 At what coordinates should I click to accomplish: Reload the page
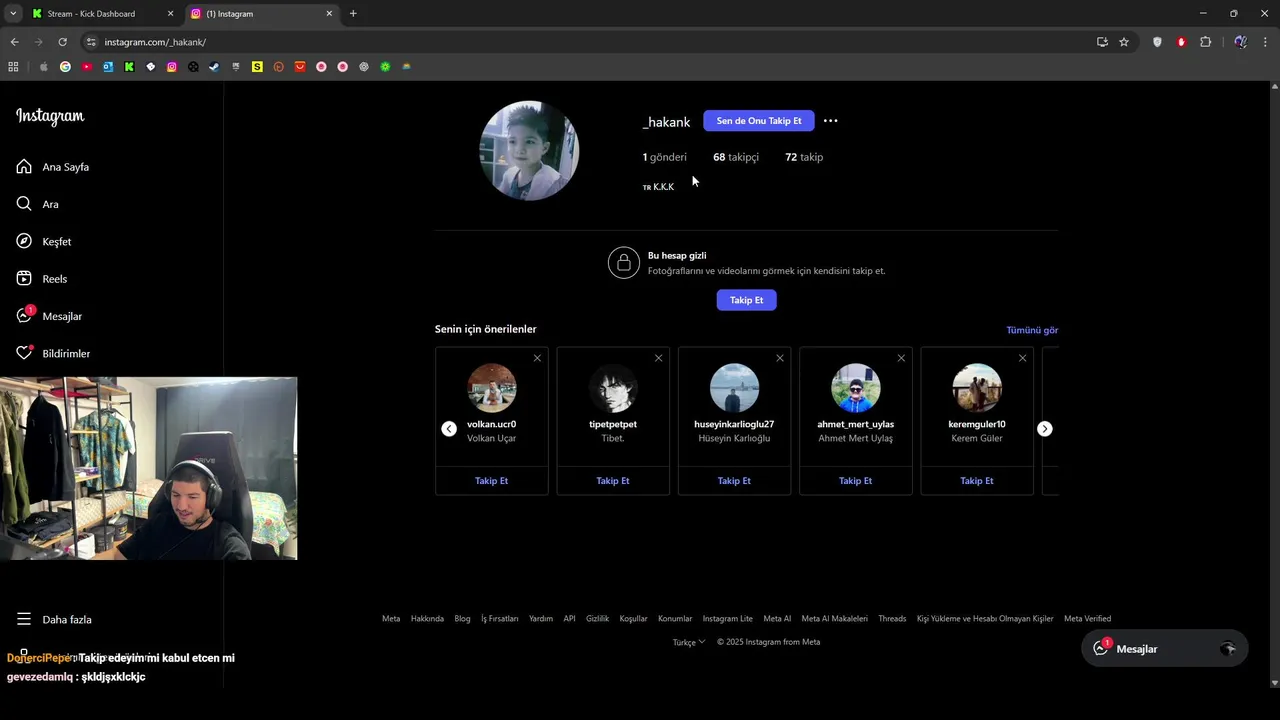[62, 42]
